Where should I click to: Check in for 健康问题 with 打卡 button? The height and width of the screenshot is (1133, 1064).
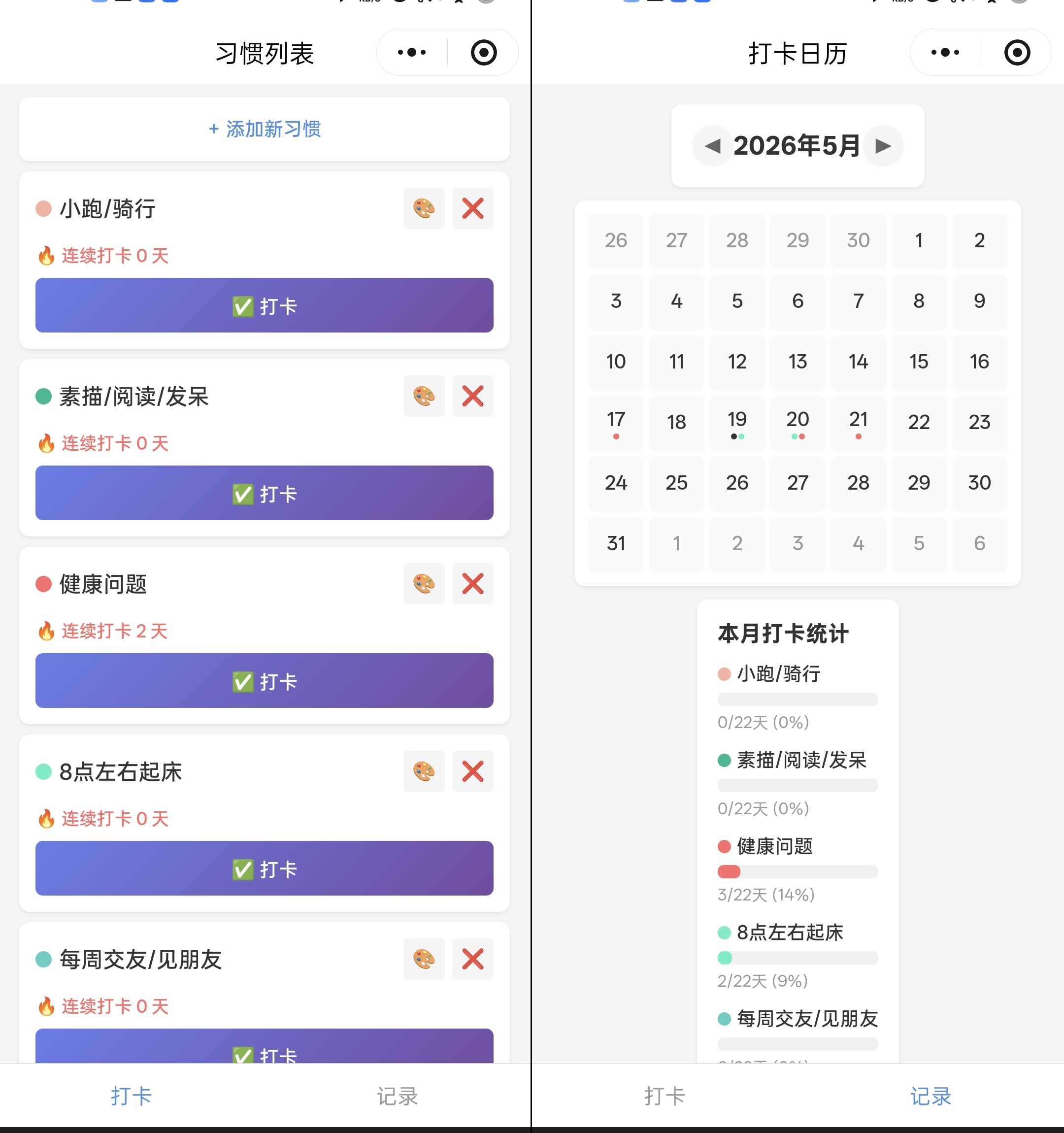pos(265,680)
